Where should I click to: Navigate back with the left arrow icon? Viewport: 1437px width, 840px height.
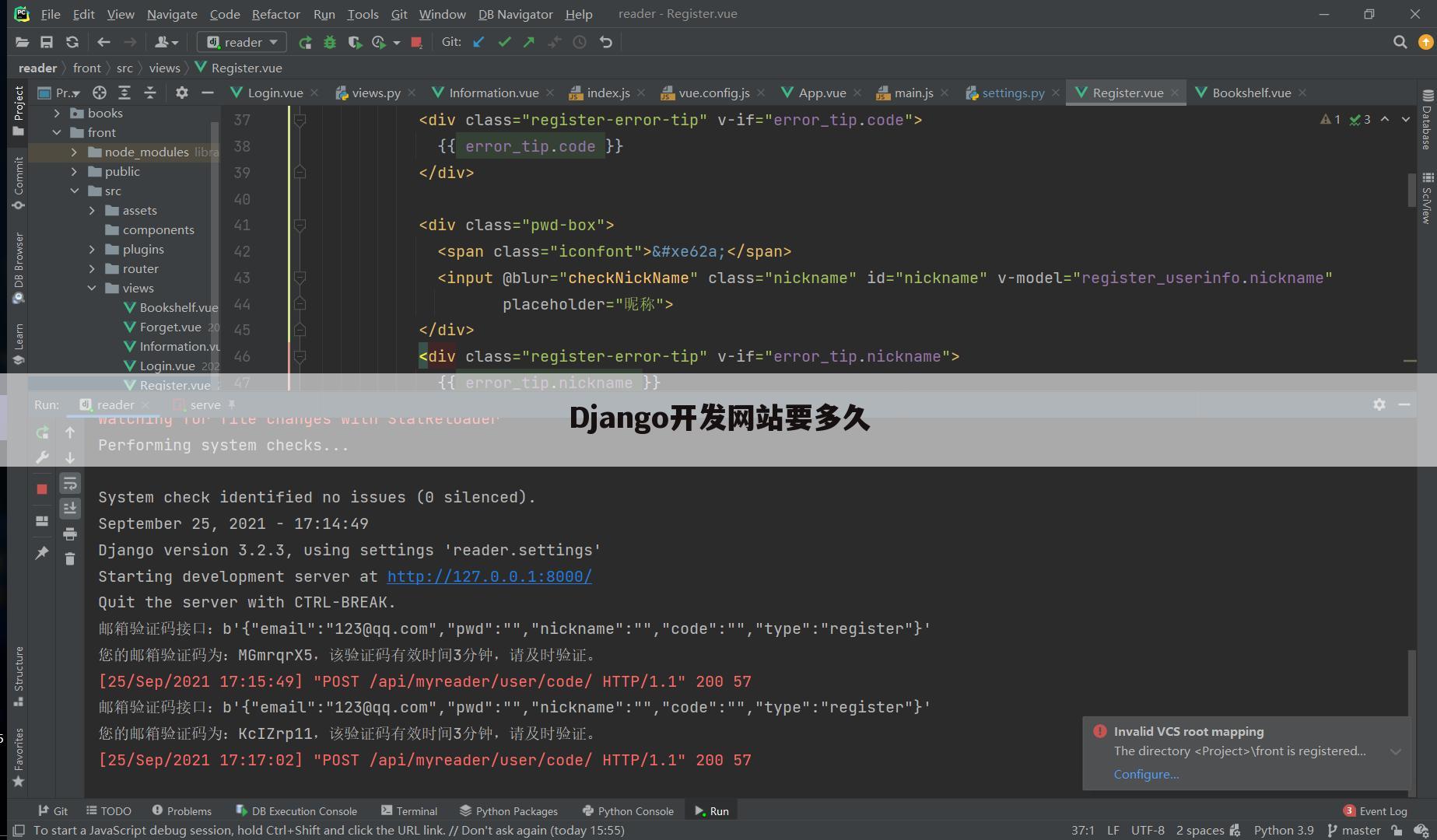(x=103, y=42)
